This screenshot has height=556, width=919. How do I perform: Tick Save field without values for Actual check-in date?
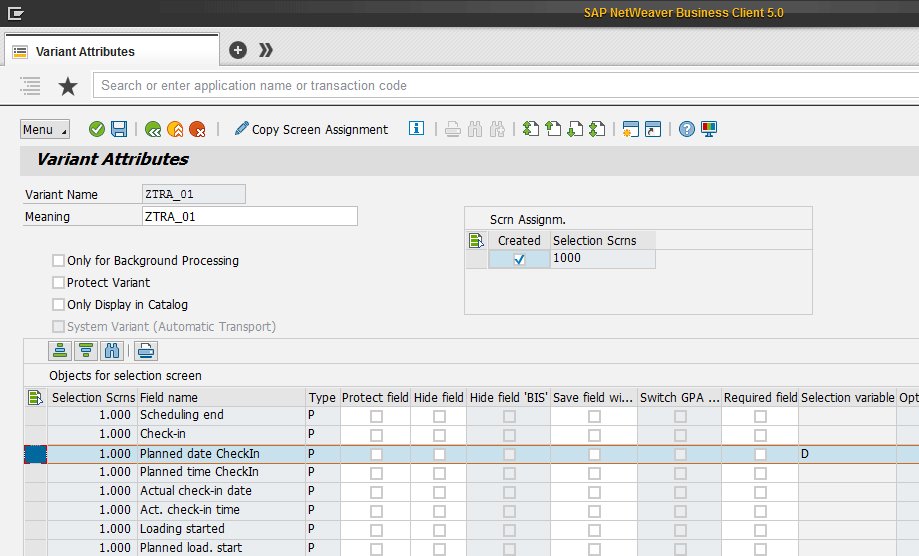click(594, 492)
